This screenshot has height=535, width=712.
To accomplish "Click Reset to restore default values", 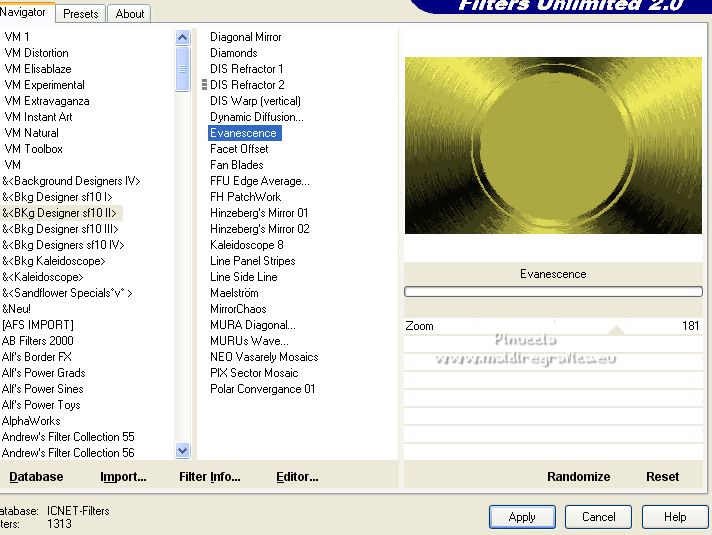I will [663, 476].
